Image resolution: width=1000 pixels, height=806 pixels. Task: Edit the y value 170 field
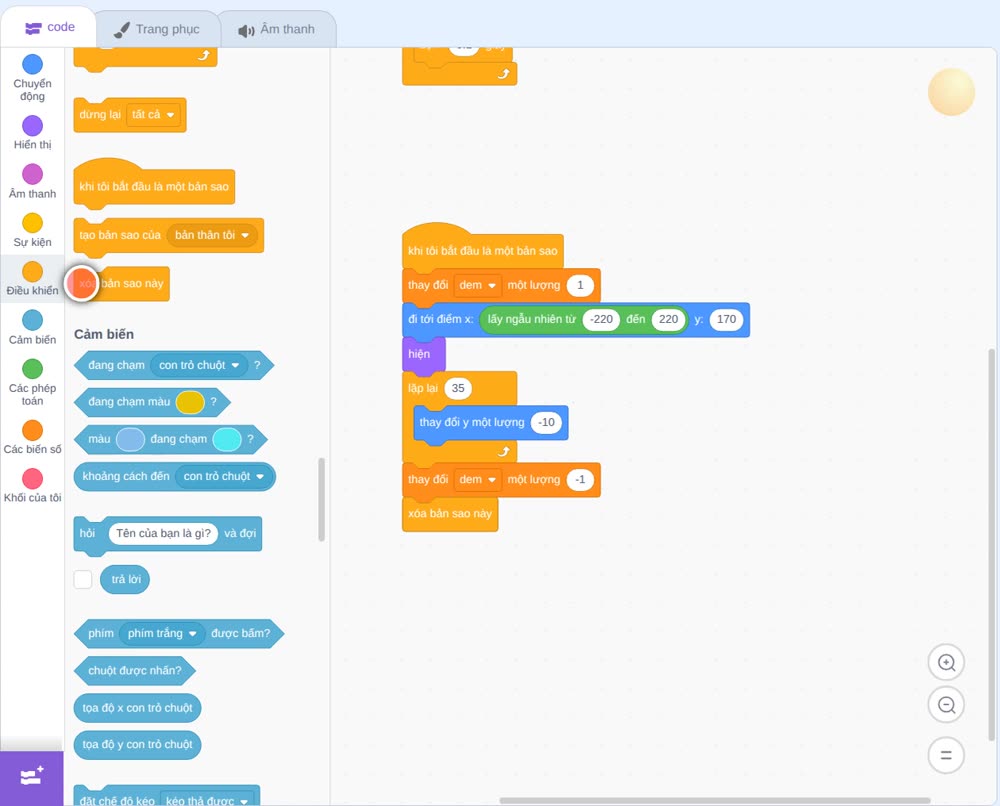pyautogui.click(x=726, y=319)
